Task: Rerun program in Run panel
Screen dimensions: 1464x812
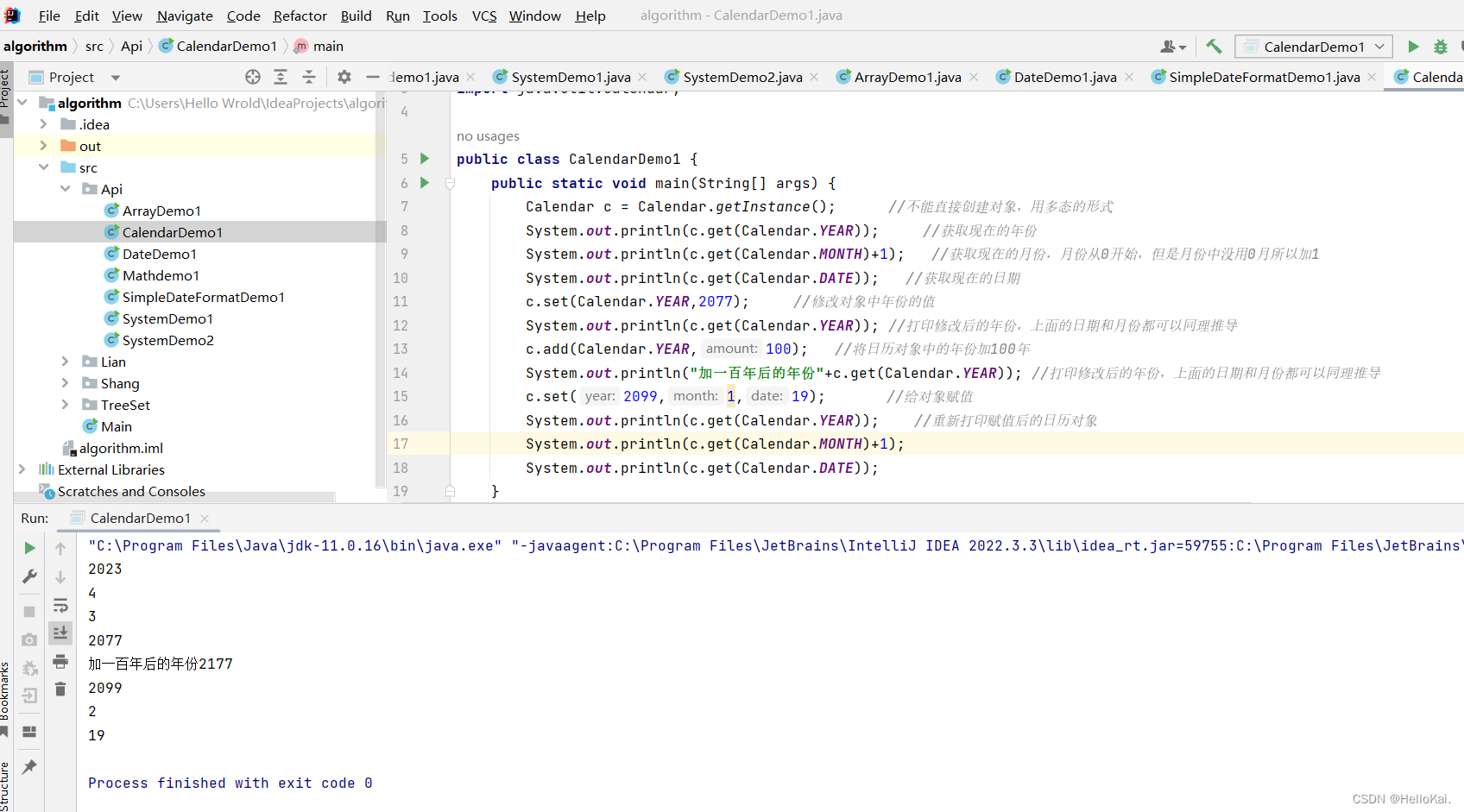Action: pyautogui.click(x=29, y=548)
